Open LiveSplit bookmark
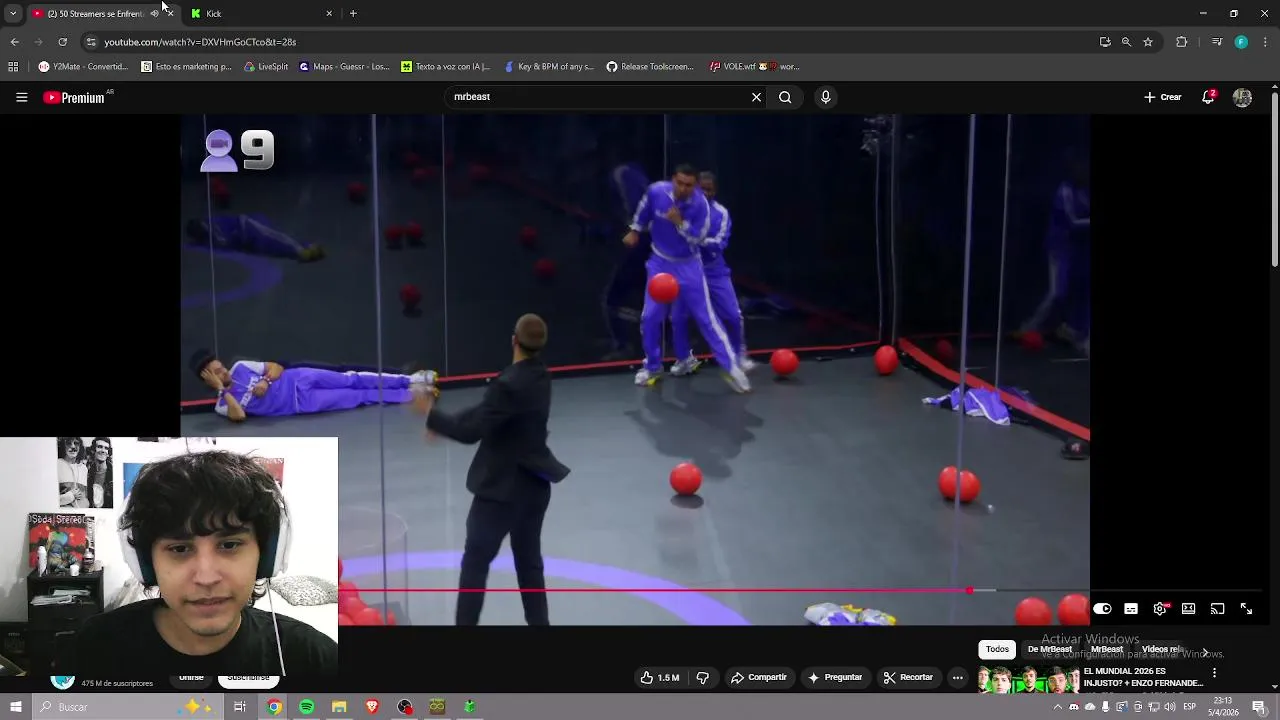 266,67
